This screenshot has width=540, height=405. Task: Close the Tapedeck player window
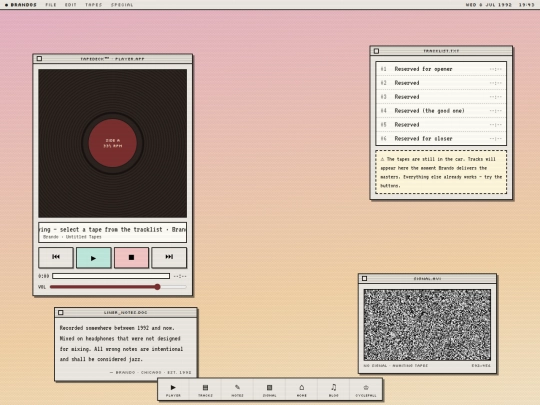click(x=39, y=59)
